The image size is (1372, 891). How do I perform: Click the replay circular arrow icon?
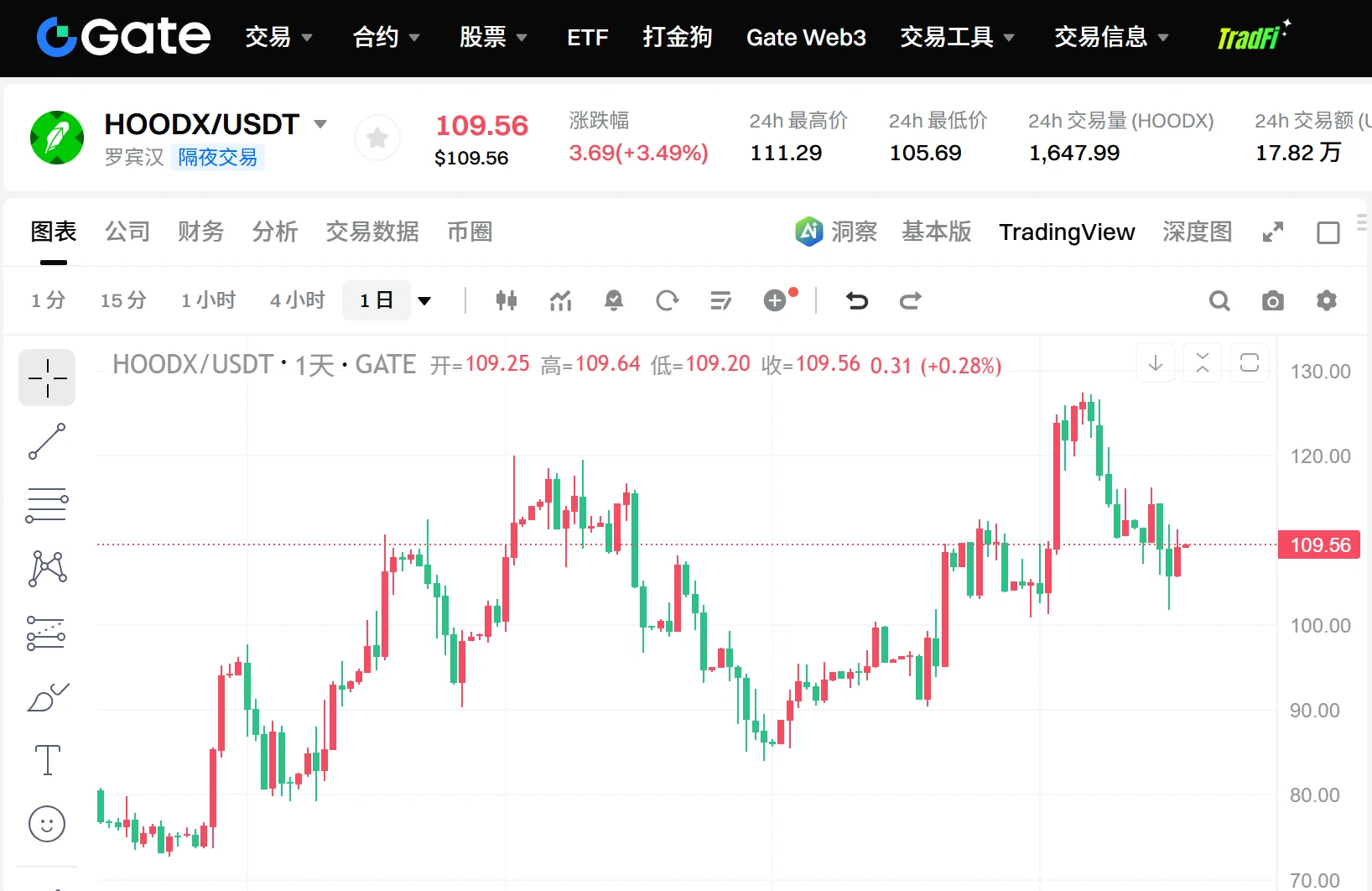tap(668, 300)
